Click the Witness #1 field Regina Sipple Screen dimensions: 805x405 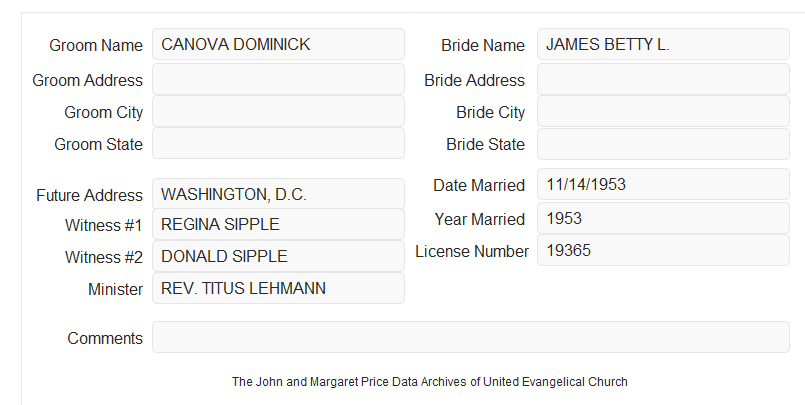click(x=278, y=224)
